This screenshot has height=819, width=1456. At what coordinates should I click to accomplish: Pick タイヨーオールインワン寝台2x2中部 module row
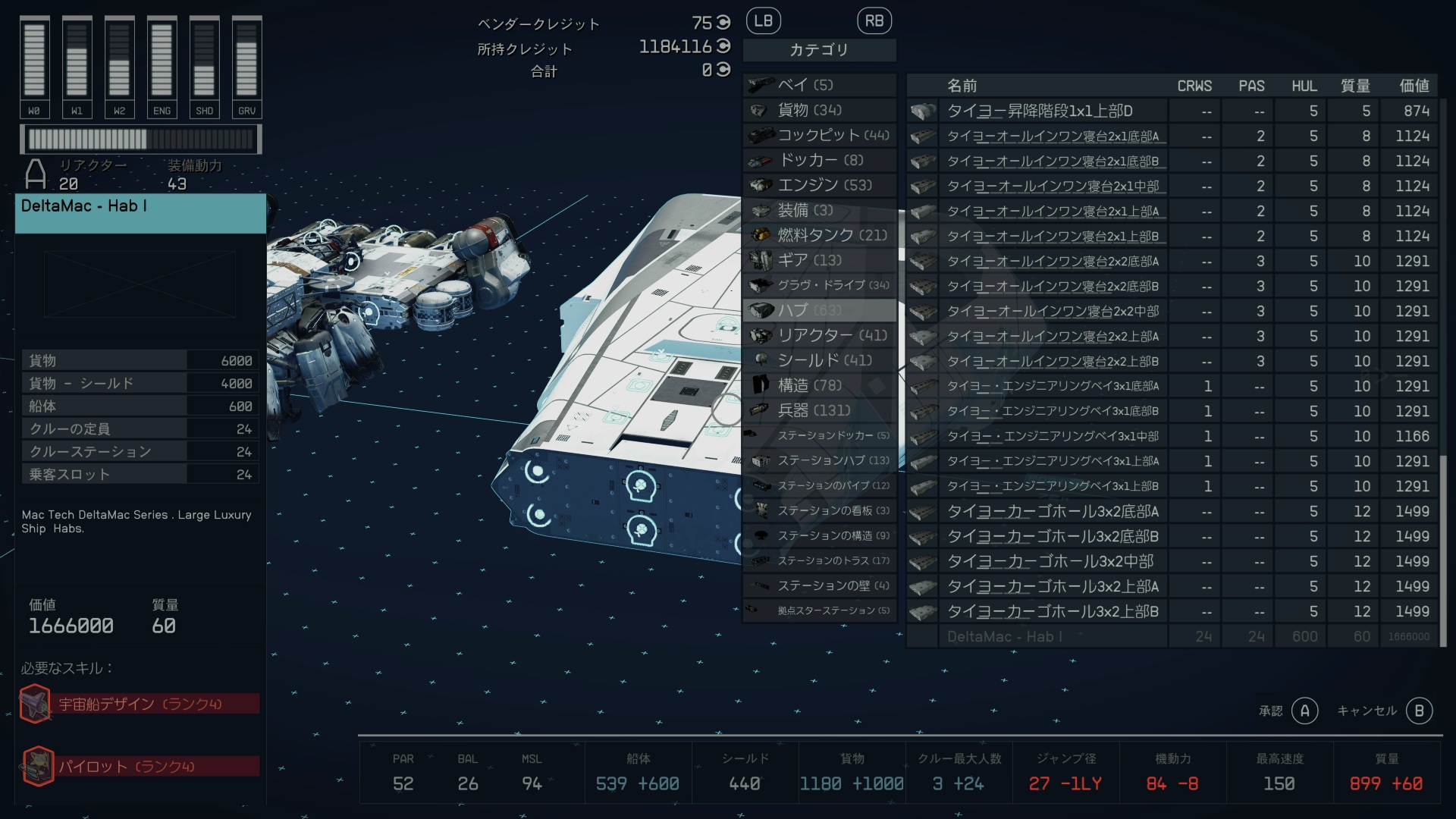click(x=1053, y=312)
